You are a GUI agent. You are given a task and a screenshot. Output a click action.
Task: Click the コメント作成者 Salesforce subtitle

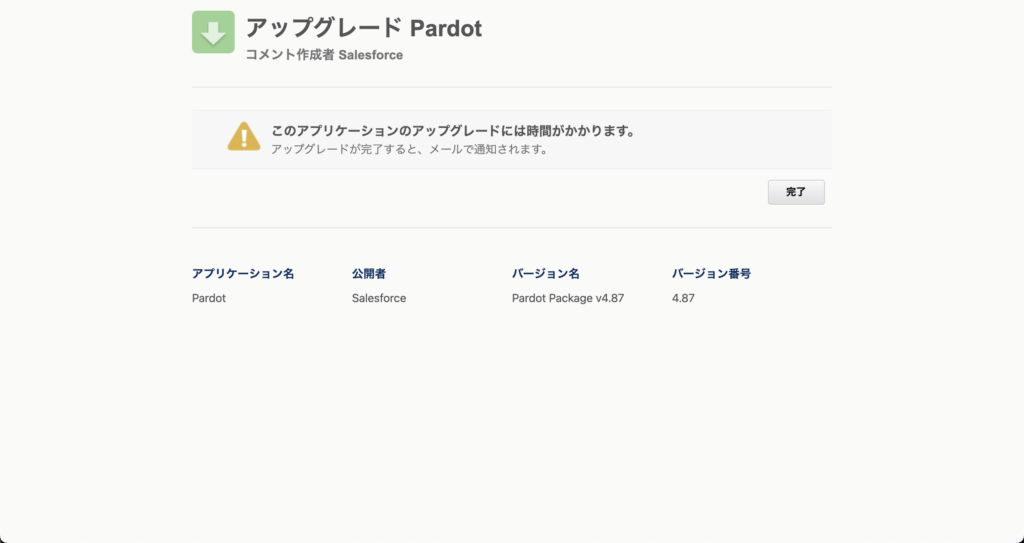[324, 55]
